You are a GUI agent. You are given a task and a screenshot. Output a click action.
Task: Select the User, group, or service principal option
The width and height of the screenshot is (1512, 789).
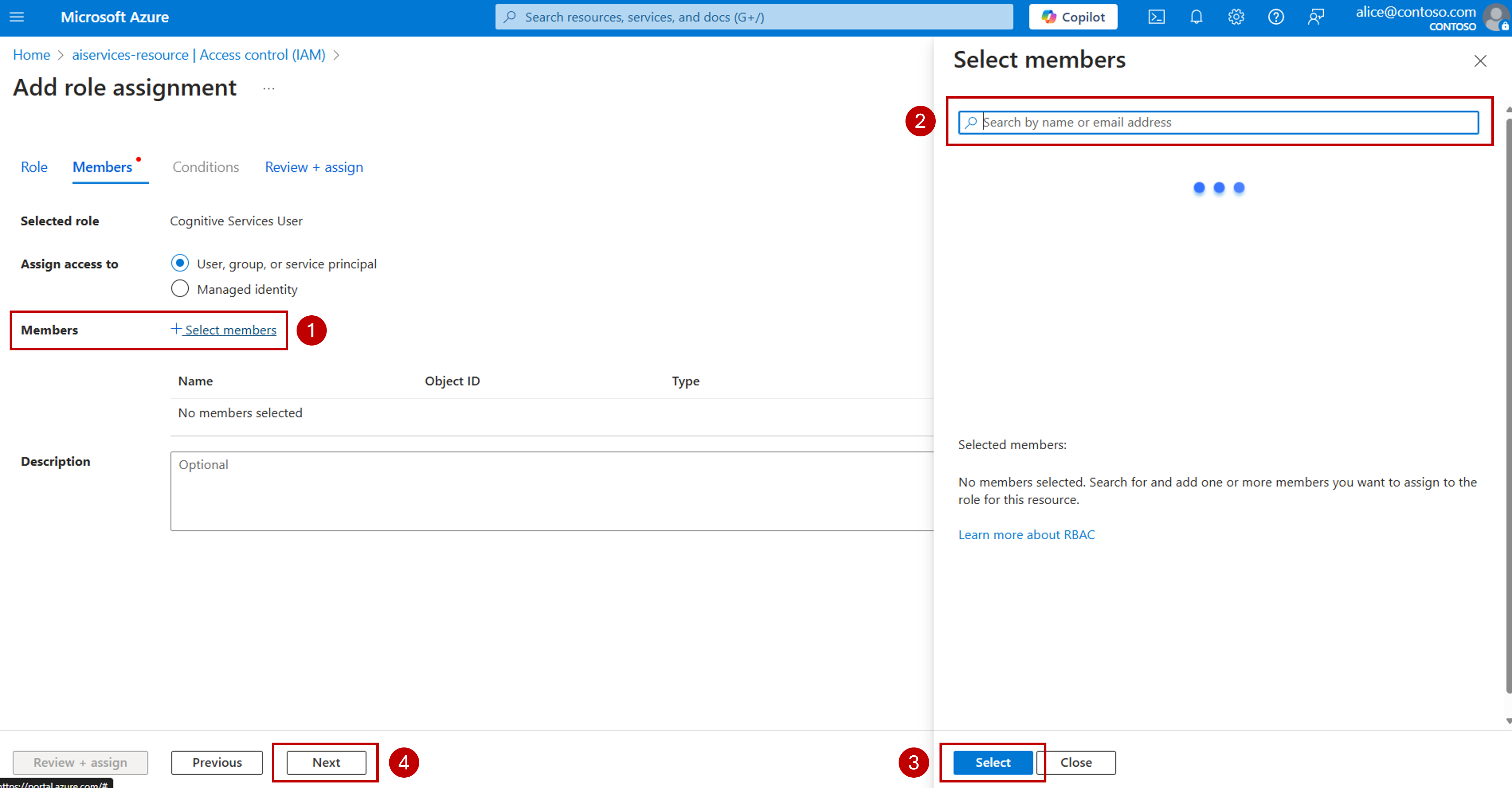click(180, 263)
